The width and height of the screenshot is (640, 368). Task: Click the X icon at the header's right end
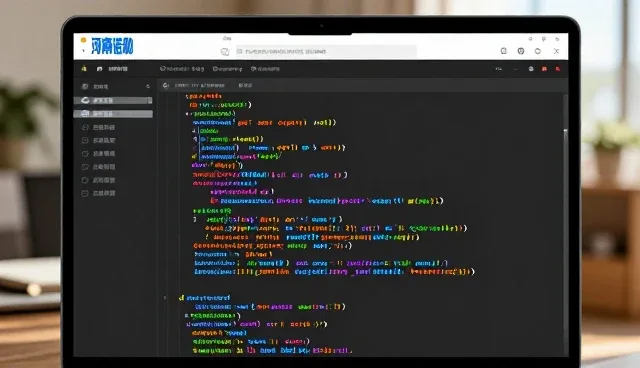tap(556, 51)
